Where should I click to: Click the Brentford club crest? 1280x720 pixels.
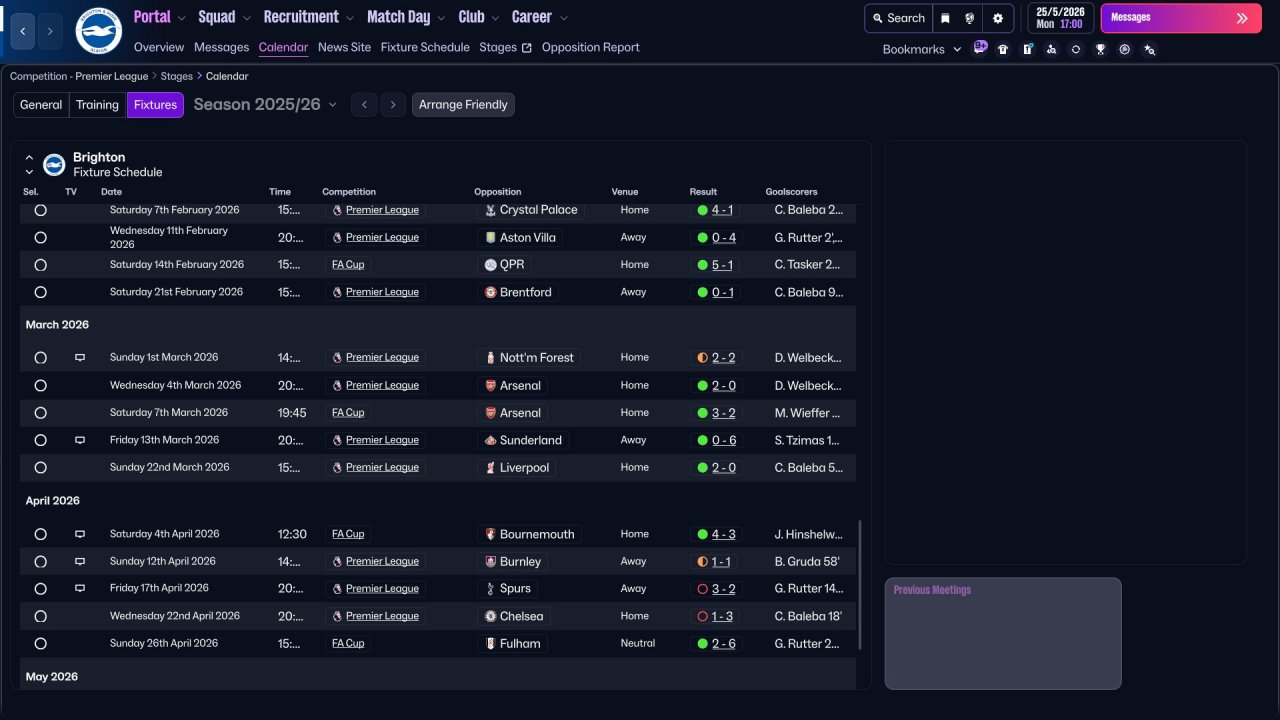(490, 293)
